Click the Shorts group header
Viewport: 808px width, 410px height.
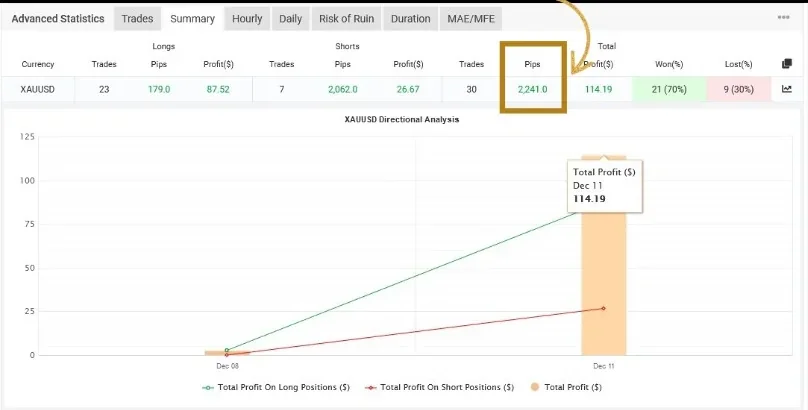pyautogui.click(x=347, y=46)
